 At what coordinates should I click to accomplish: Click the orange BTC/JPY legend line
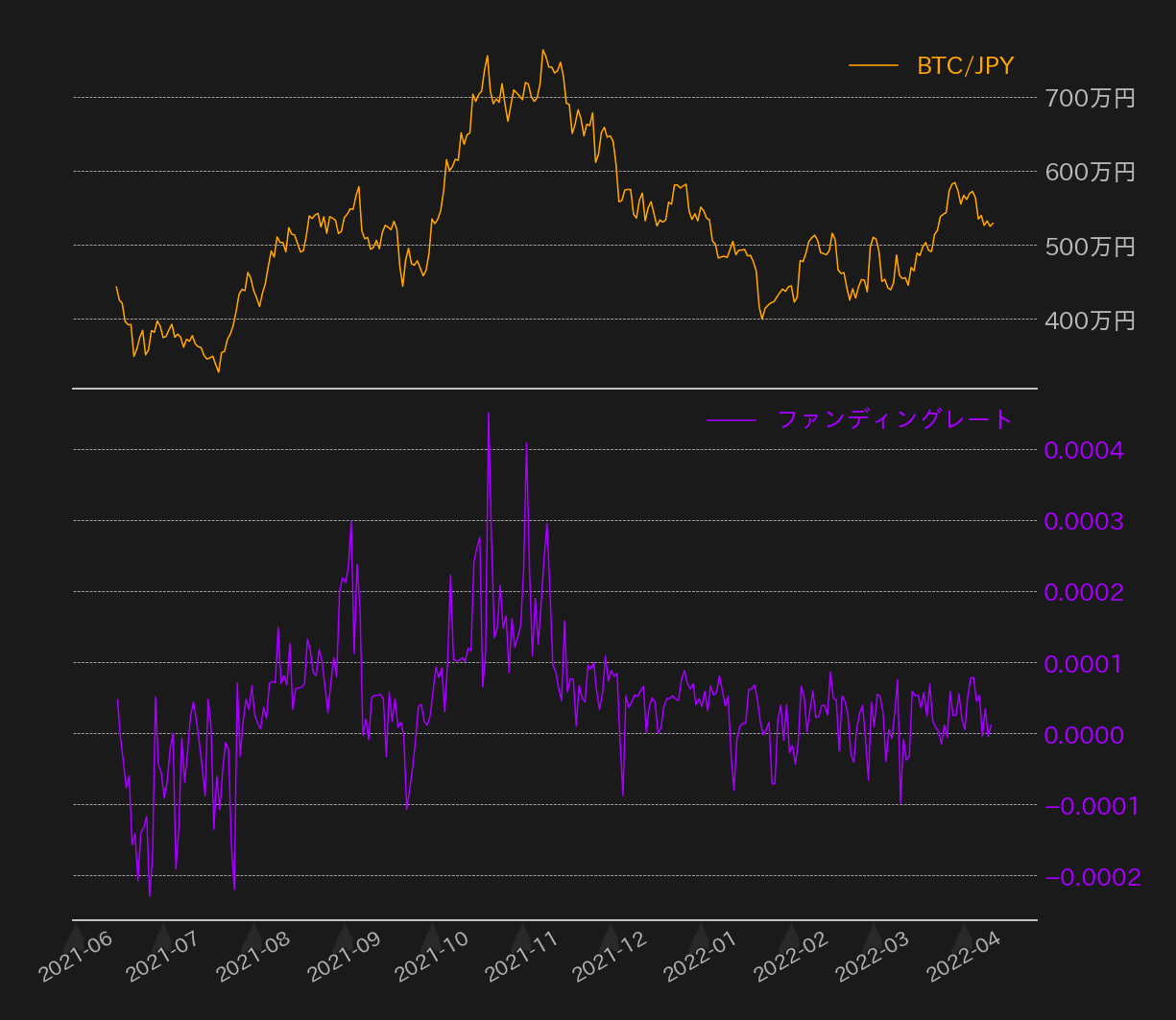point(873,66)
